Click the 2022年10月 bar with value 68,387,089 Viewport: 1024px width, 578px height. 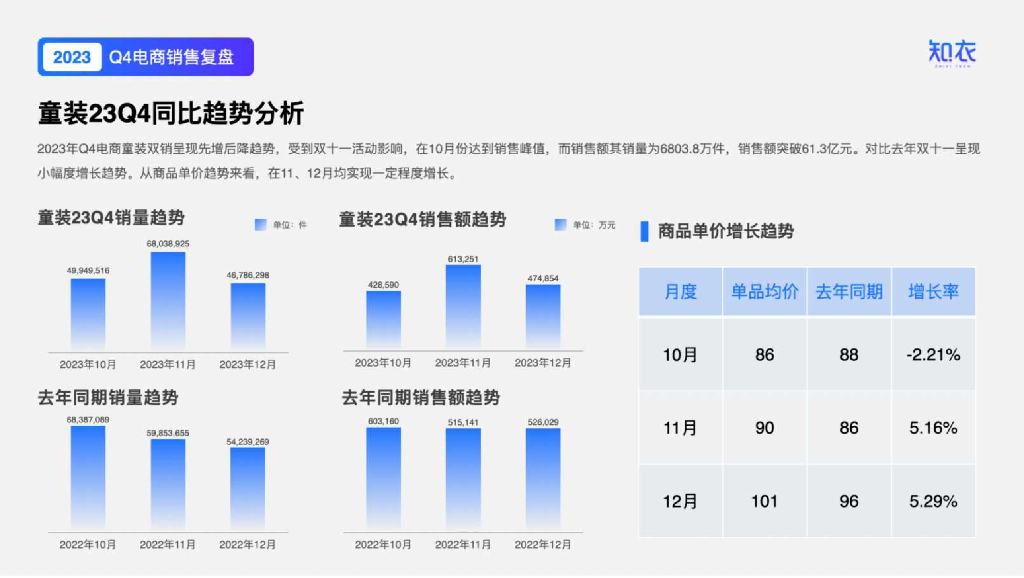(x=88, y=478)
